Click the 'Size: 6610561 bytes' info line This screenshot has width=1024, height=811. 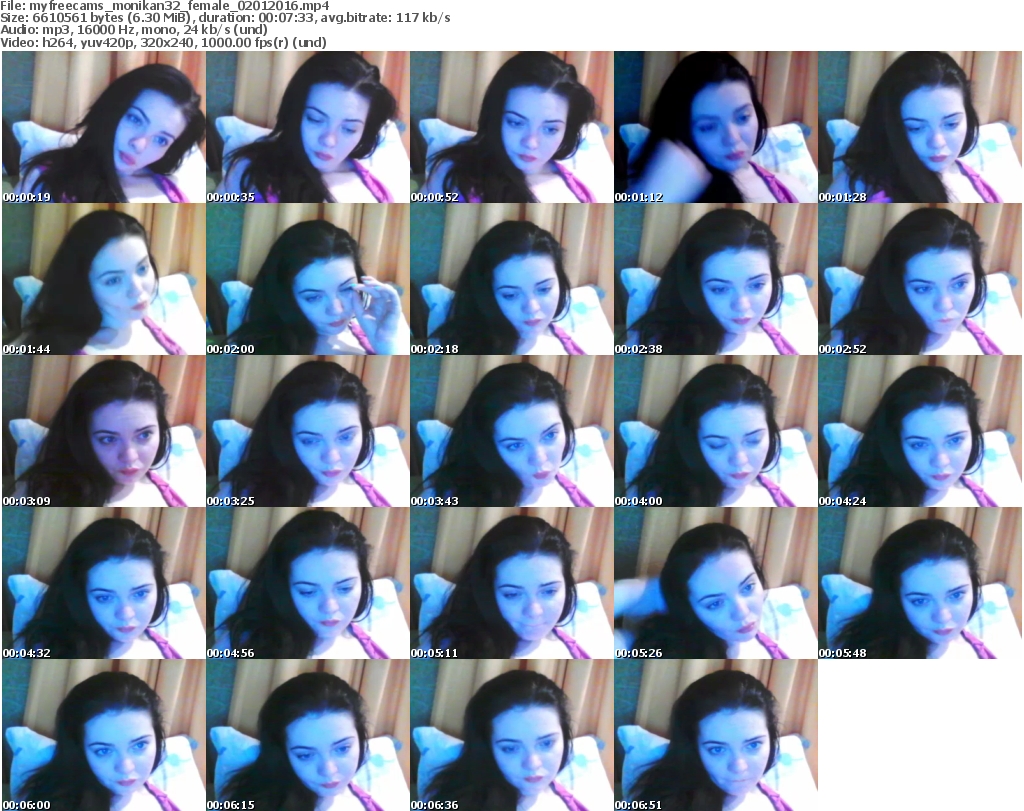point(225,18)
